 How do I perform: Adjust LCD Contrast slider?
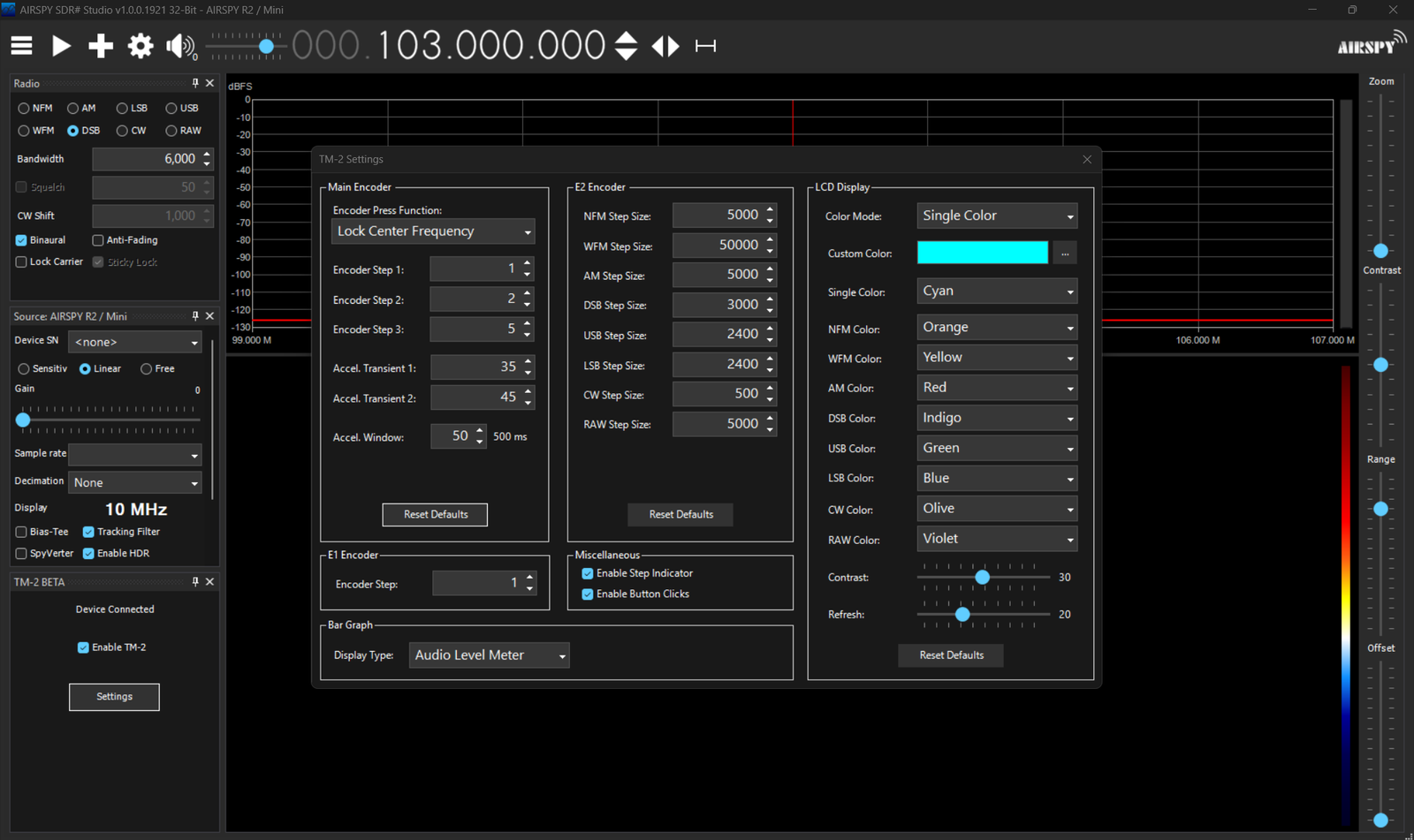coord(983,577)
